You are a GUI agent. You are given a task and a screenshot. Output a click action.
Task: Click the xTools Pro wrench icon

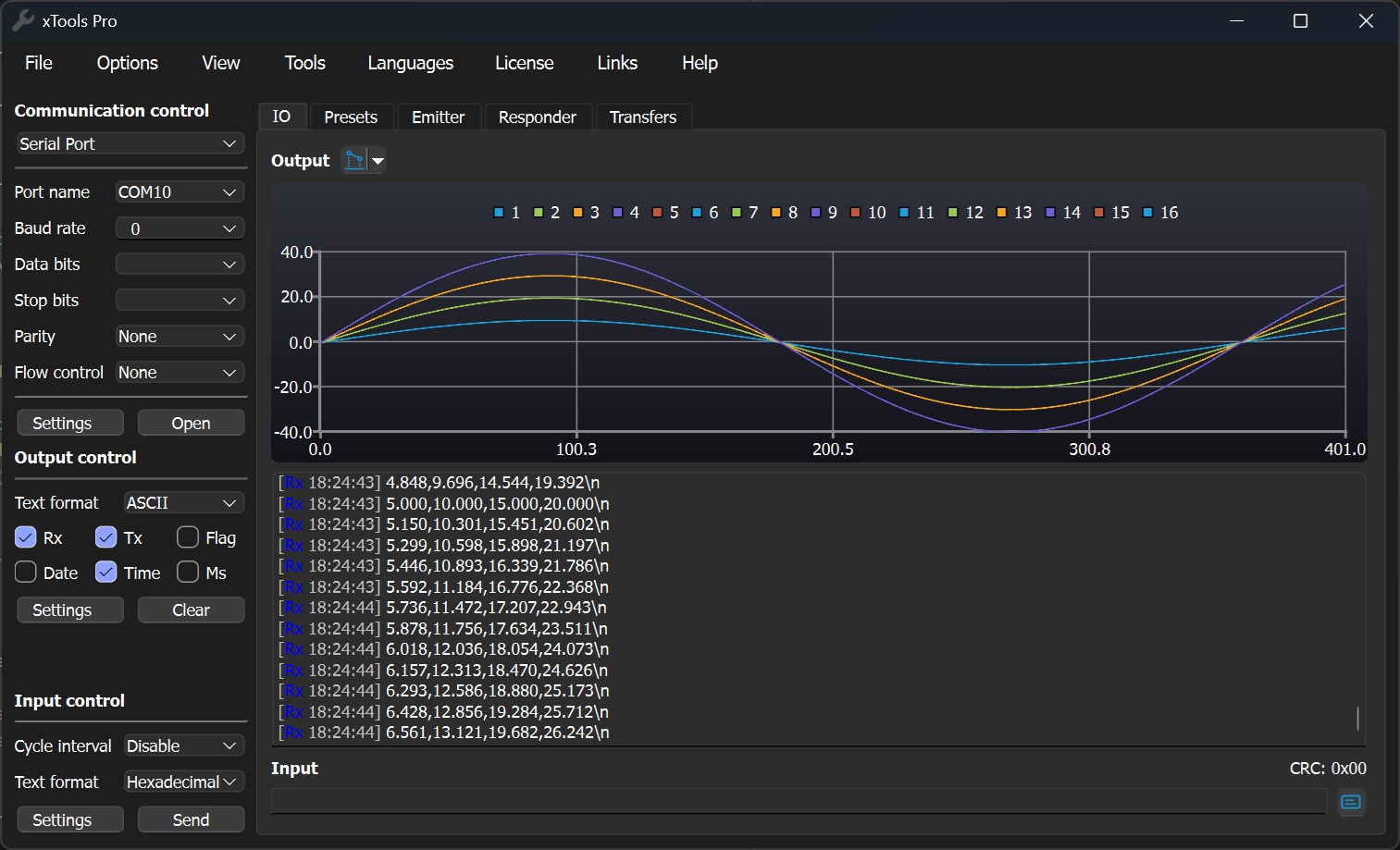pyautogui.click(x=22, y=20)
